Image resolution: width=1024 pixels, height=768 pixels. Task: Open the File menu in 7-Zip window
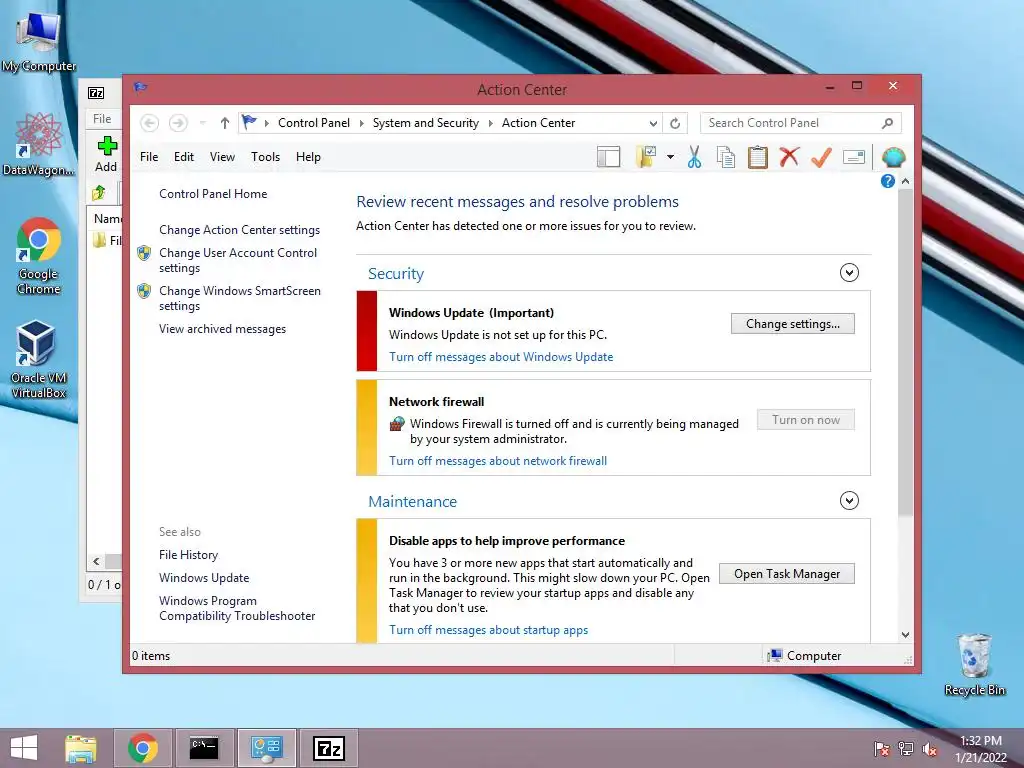coord(102,119)
